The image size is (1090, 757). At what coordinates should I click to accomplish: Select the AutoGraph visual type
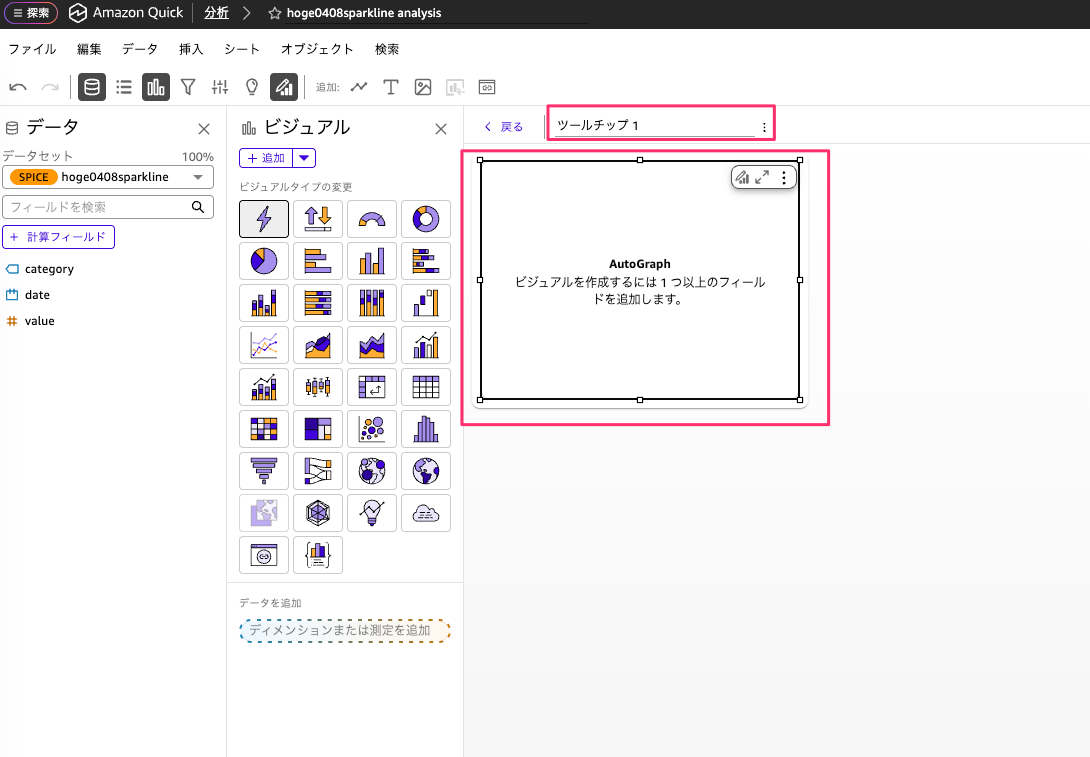pos(263,219)
